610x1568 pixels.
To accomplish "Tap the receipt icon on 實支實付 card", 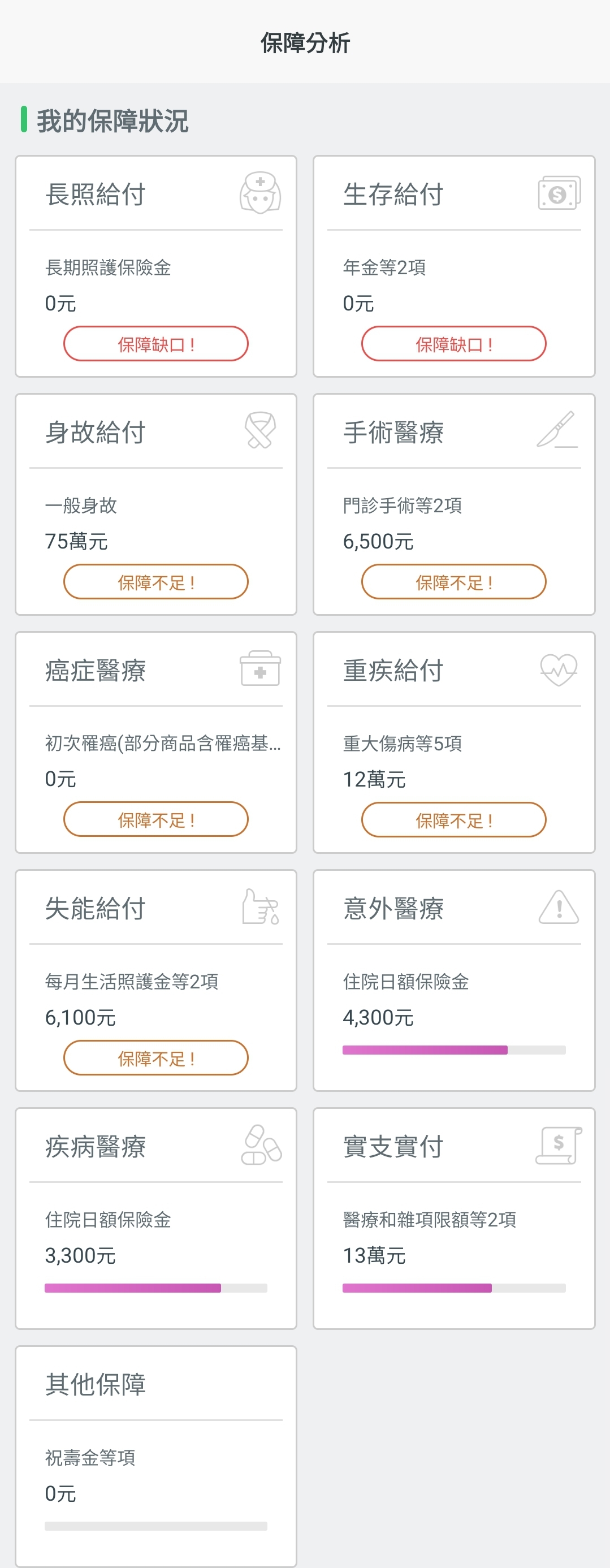I will (558, 1145).
